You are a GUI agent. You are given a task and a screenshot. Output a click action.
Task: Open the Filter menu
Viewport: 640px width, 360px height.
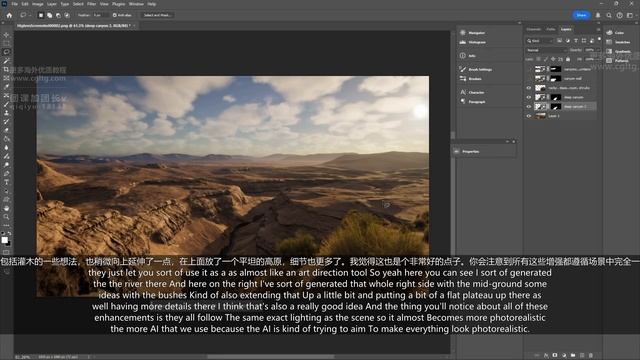[91, 4]
